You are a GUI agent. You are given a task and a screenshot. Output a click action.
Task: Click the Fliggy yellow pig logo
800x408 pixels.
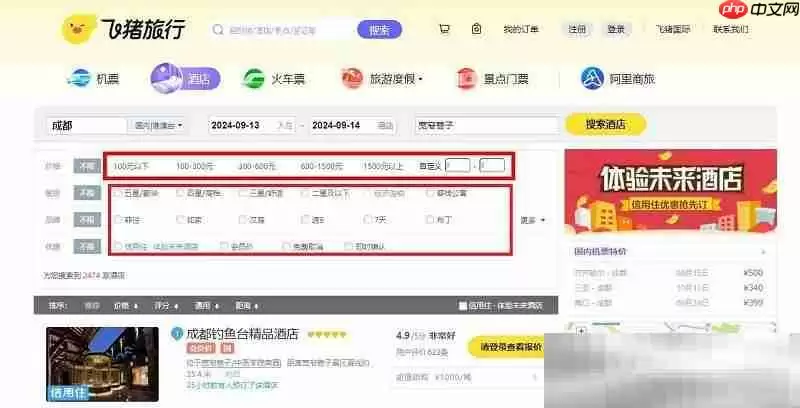pyautogui.click(x=80, y=29)
